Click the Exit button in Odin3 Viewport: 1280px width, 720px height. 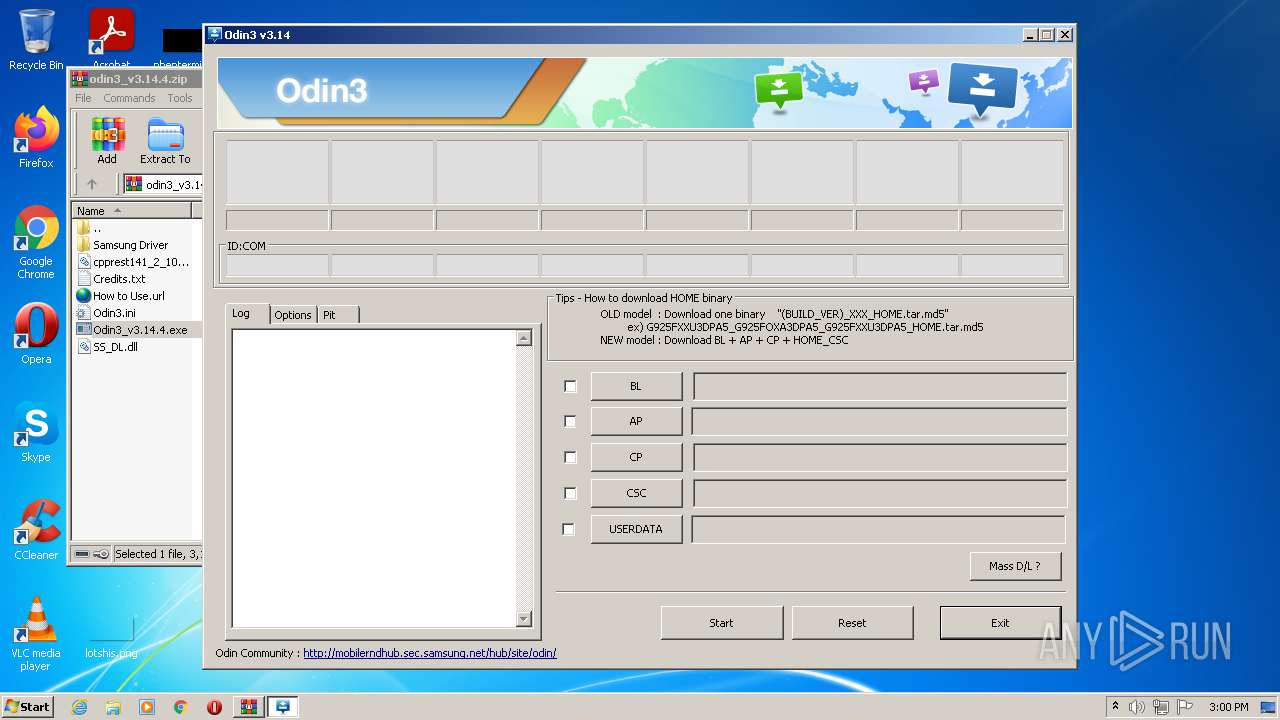[x=1000, y=622]
